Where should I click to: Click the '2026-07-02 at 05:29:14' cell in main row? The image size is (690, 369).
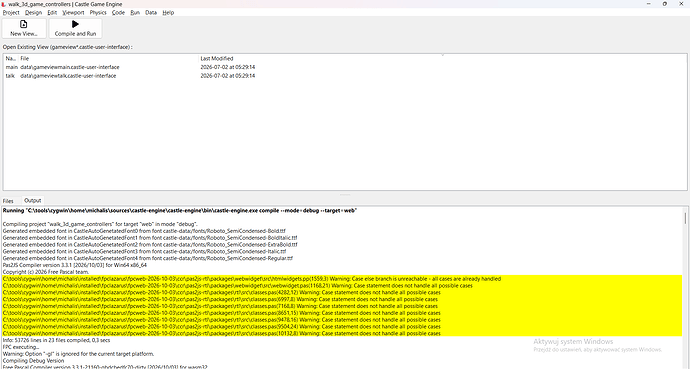[228, 67]
